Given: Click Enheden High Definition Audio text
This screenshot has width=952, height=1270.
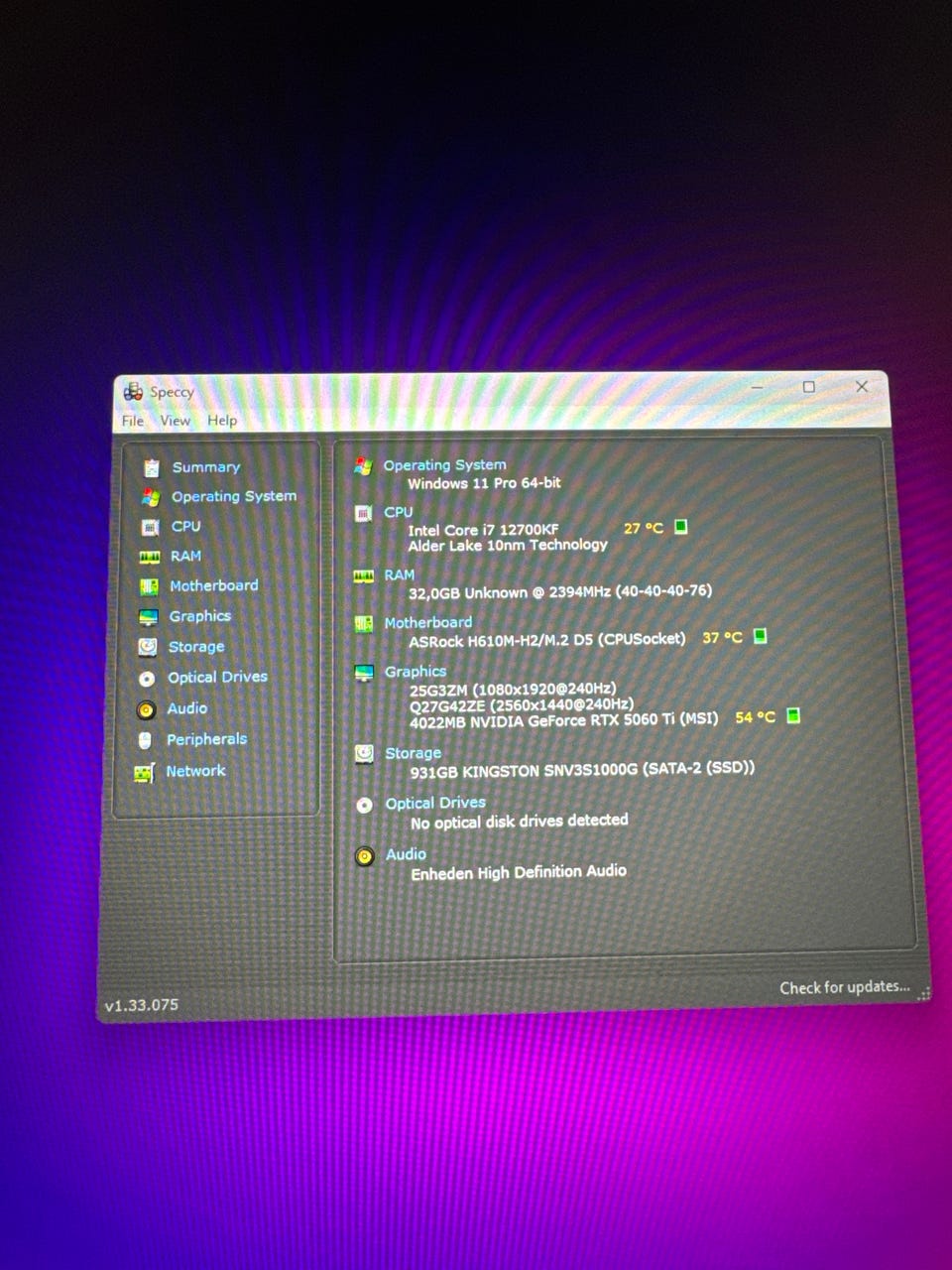Looking at the screenshot, I should point(519,872).
